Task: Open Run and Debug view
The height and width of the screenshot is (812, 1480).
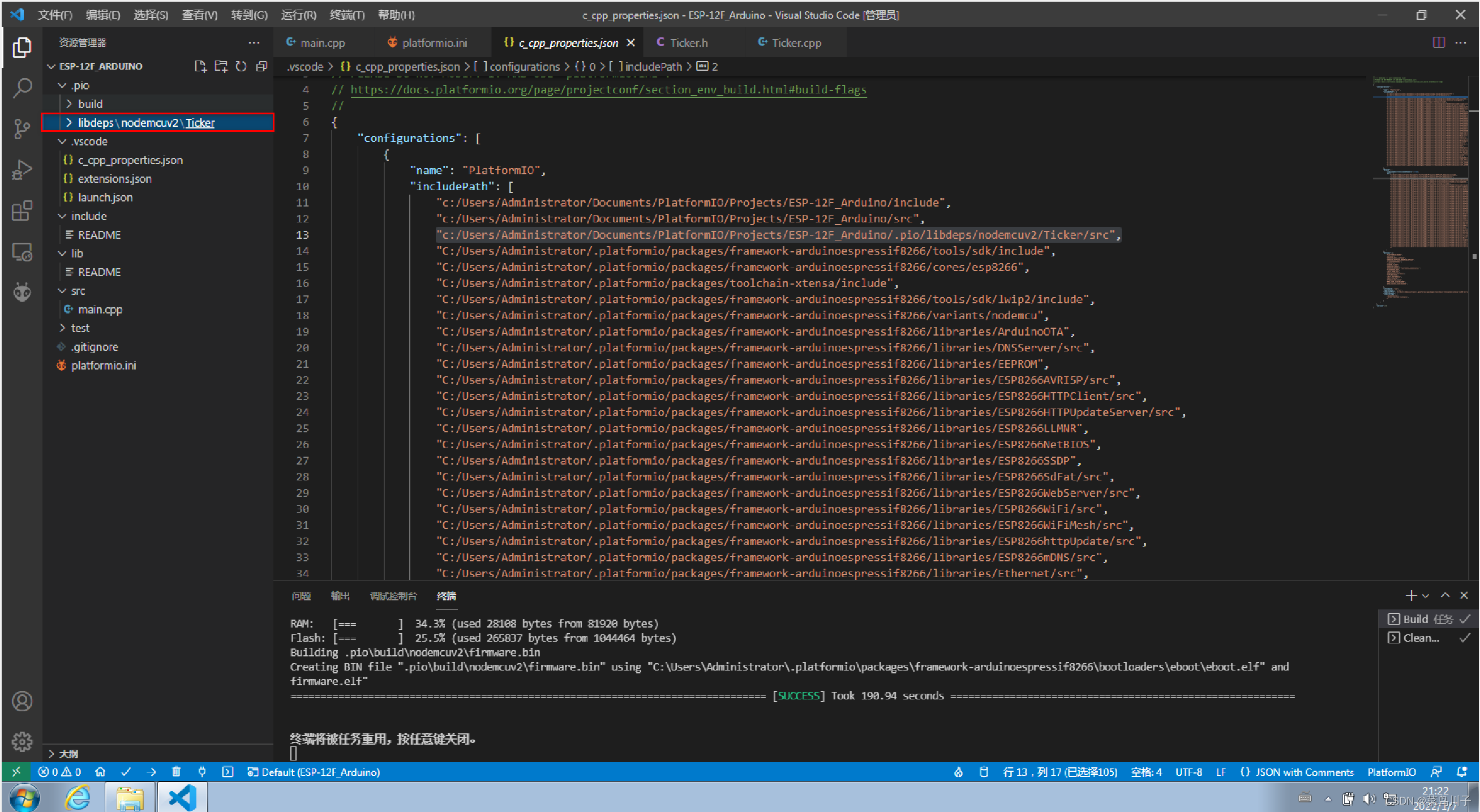Action: point(22,170)
